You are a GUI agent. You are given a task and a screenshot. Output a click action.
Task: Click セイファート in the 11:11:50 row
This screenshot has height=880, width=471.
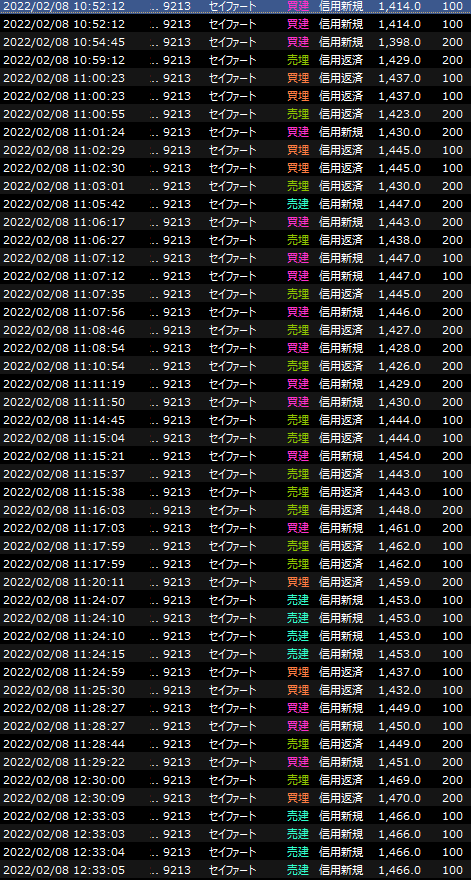tap(232, 401)
